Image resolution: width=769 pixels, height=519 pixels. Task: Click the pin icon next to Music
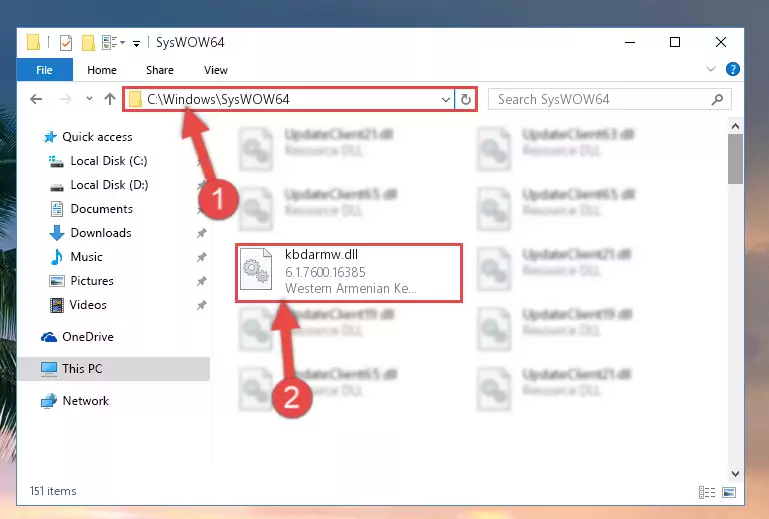202,257
